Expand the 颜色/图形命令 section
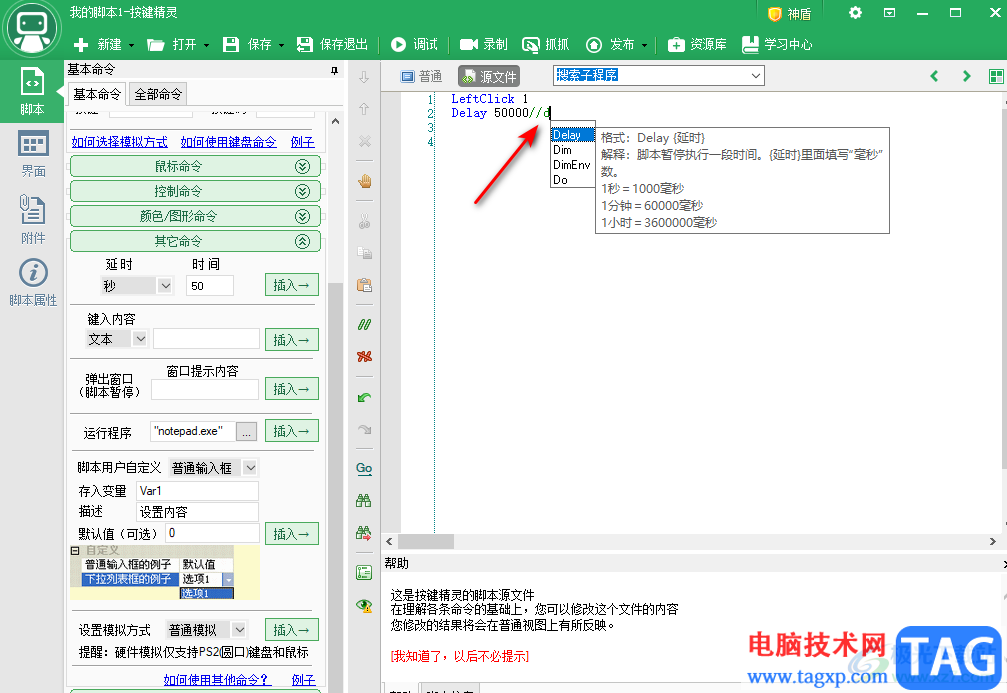The height and width of the screenshot is (693, 1007). [195, 216]
